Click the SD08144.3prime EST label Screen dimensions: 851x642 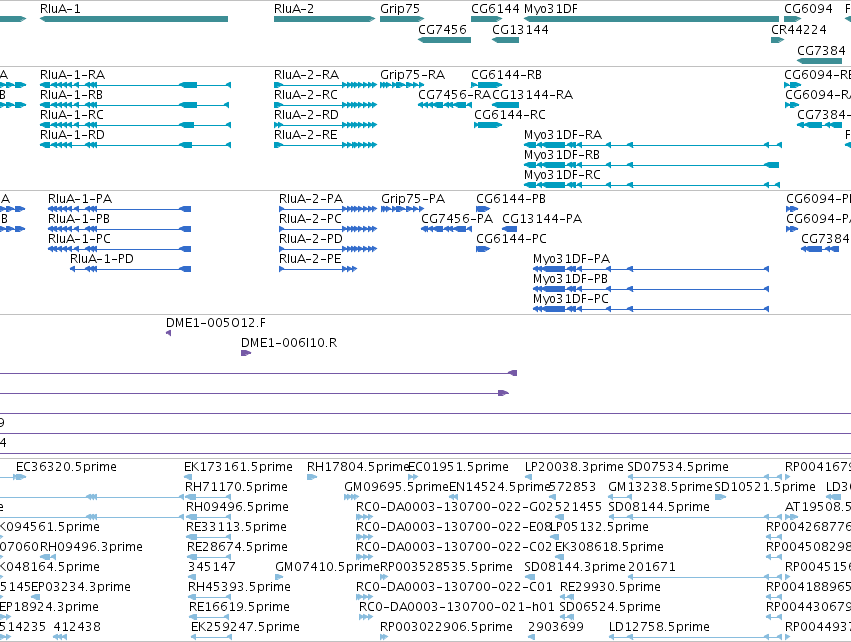(x=575, y=567)
